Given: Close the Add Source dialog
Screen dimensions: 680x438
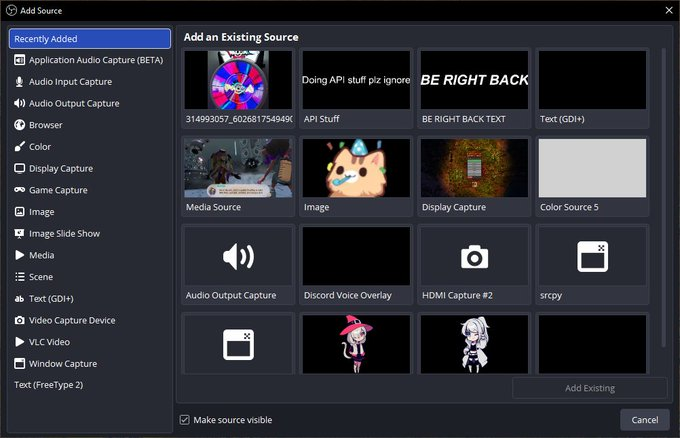Looking at the screenshot, I should [669, 10].
